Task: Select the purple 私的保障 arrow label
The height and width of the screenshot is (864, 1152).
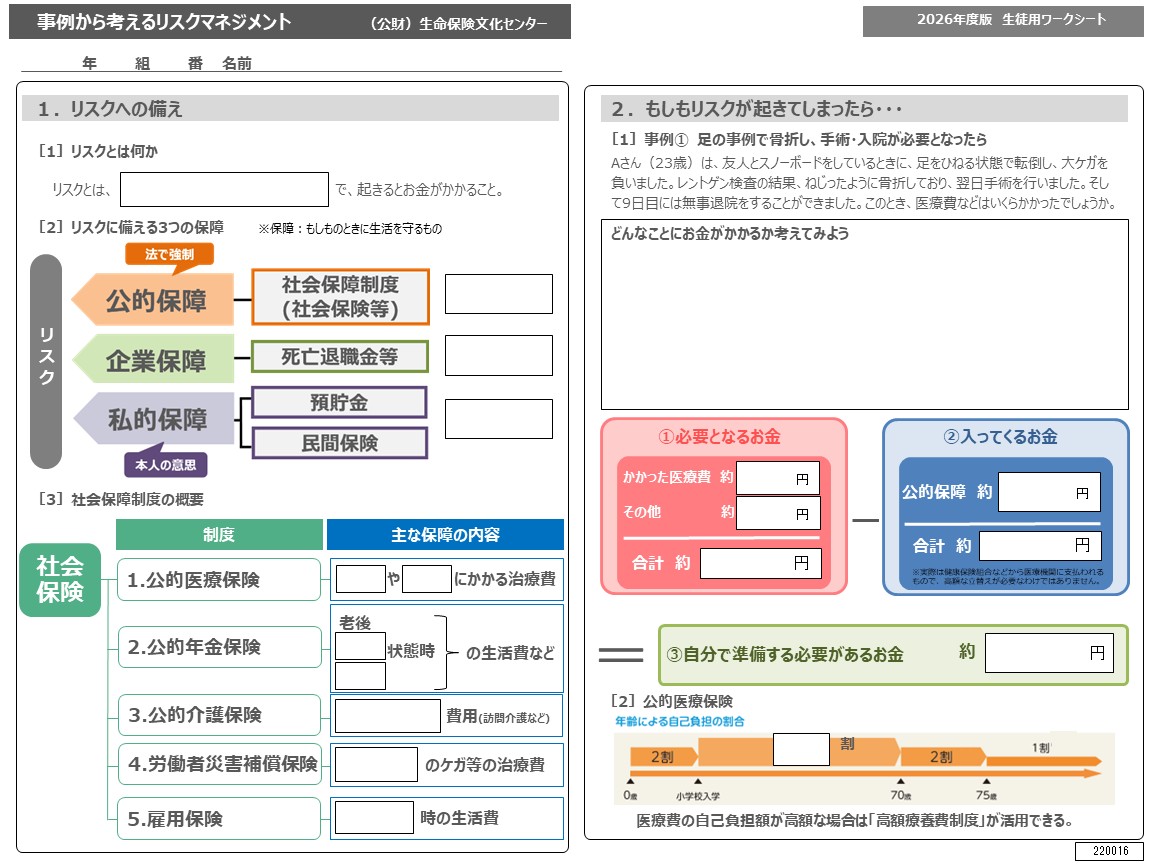Action: 156,419
